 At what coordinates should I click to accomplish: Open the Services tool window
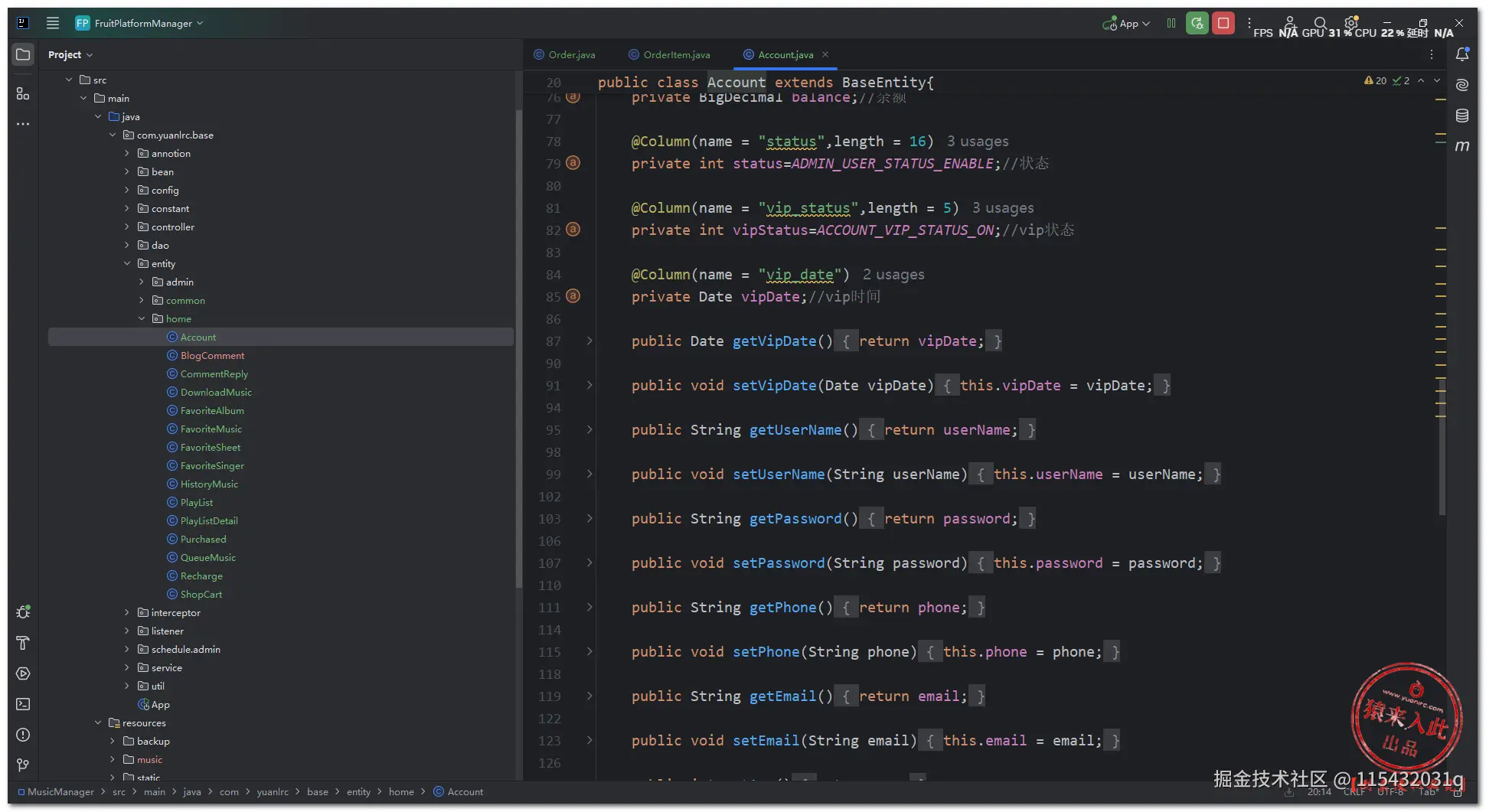pyautogui.click(x=23, y=673)
